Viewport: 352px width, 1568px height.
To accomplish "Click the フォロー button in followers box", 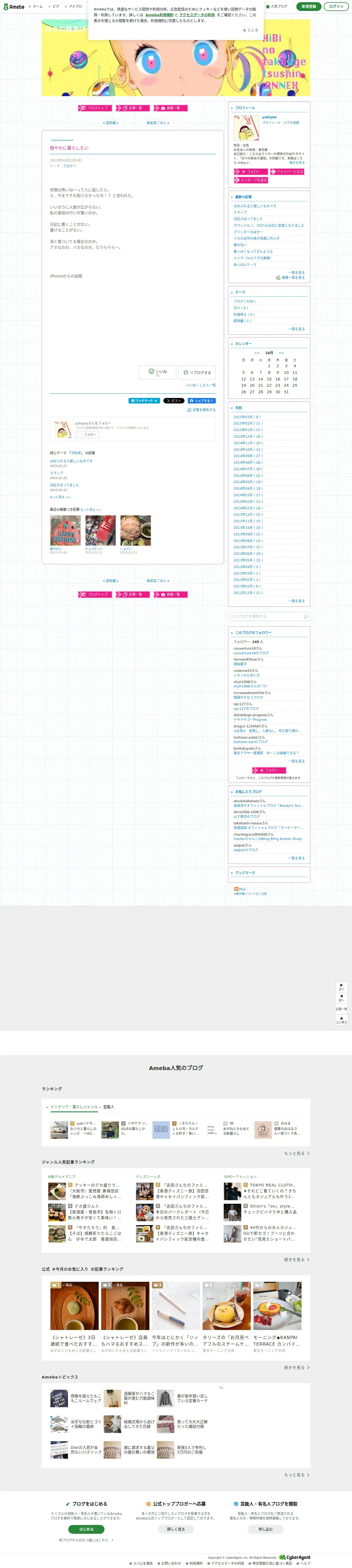I will (x=269, y=771).
